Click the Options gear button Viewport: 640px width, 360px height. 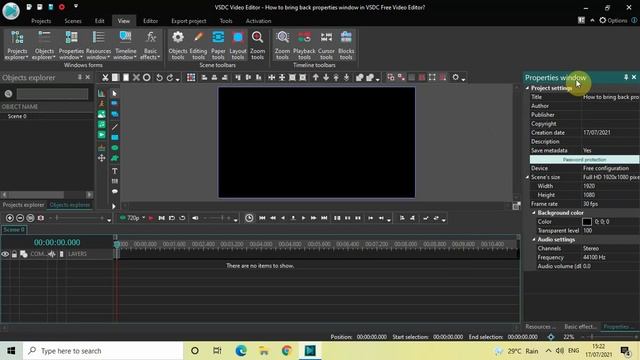point(613,20)
